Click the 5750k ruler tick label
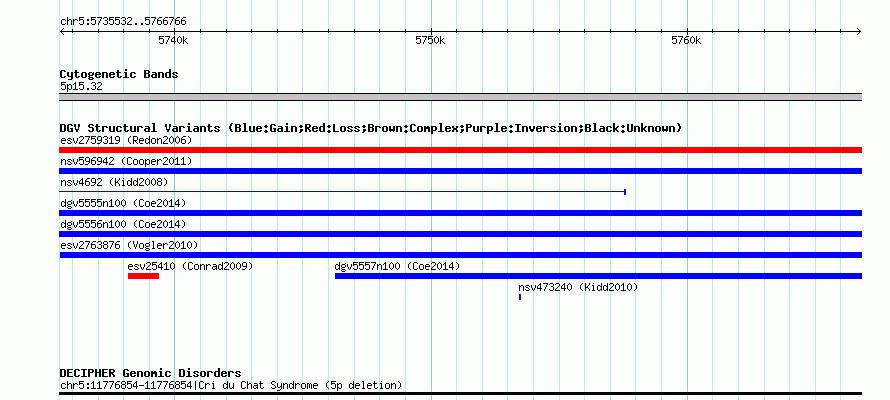Viewport: 890px width, 400px height. click(430, 40)
